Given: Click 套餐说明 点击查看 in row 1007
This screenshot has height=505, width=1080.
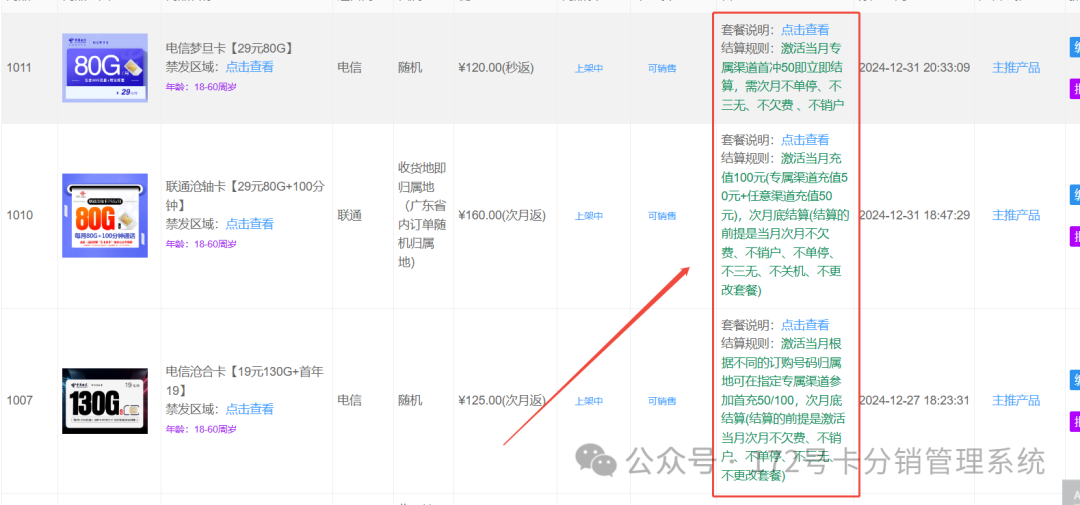Looking at the screenshot, I should pyautogui.click(x=805, y=325).
